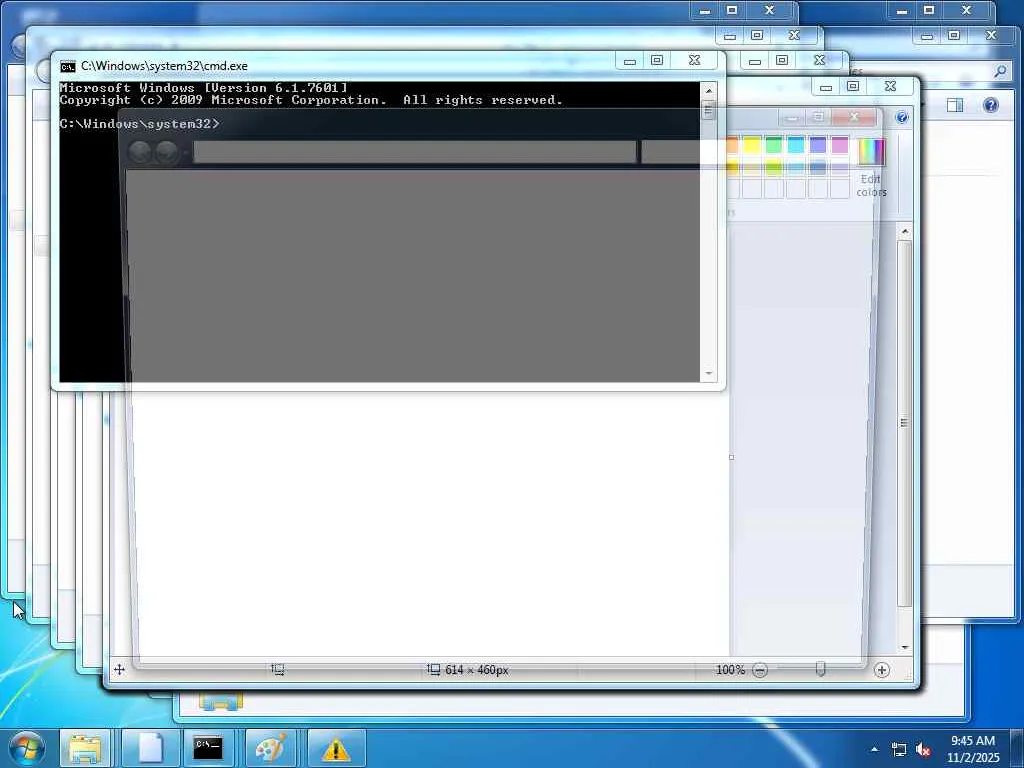Zoom in with Paint's plus button
This screenshot has width=1024, height=768.
pyautogui.click(x=882, y=670)
